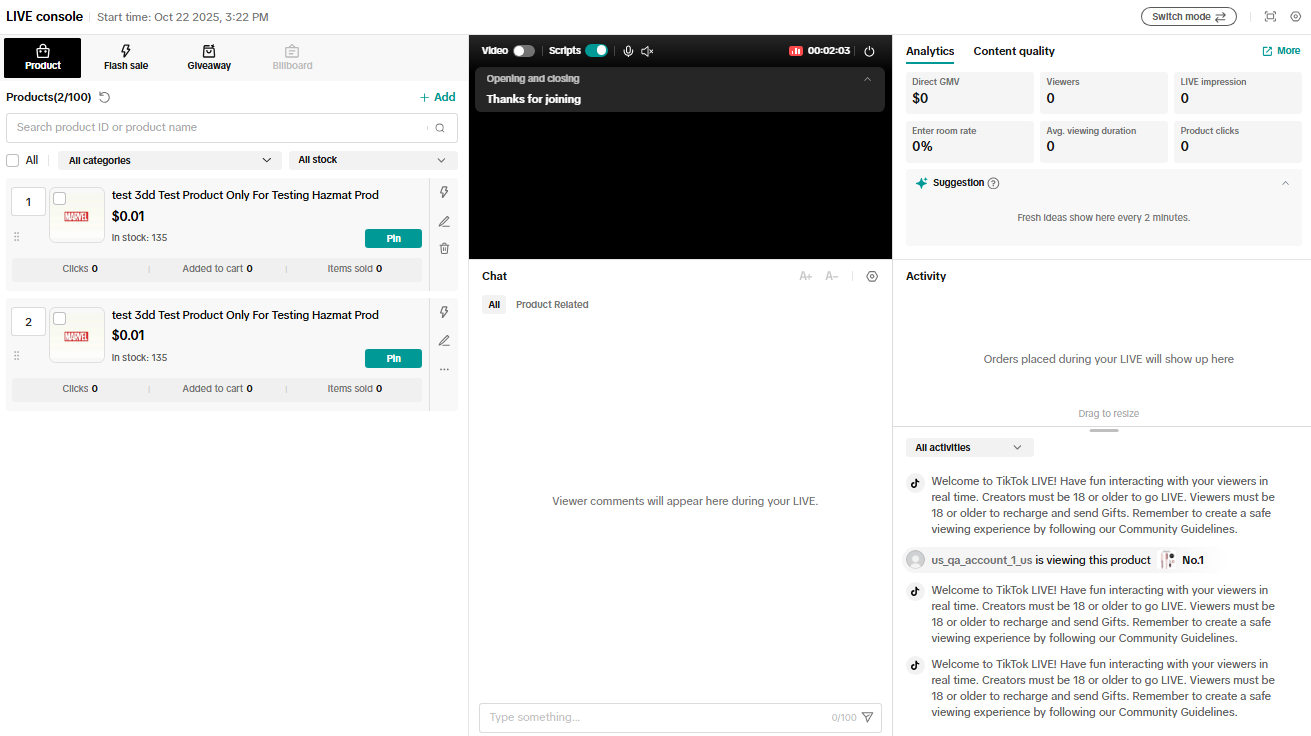Open the All categories dropdown
1311x736 pixels.
click(x=169, y=160)
